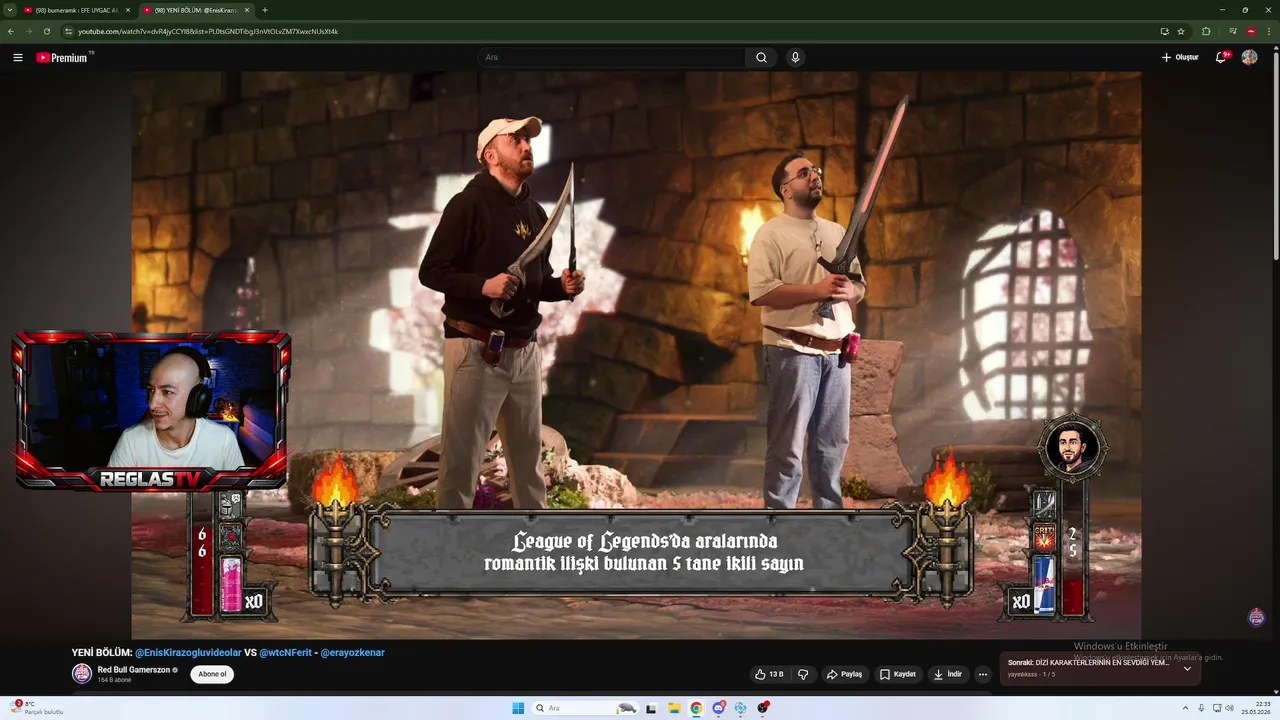Image resolution: width=1280 pixels, height=720 pixels.
Task: Open Red Bull Gamerszon channel name
Action: coord(134,670)
